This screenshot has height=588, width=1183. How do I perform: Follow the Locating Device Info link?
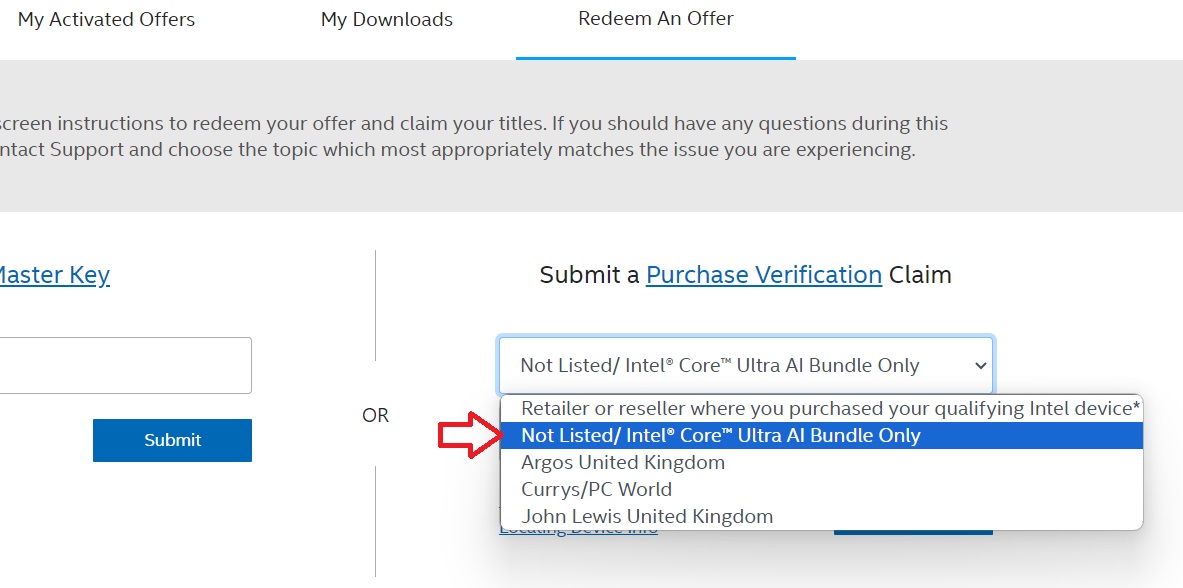pos(578,527)
